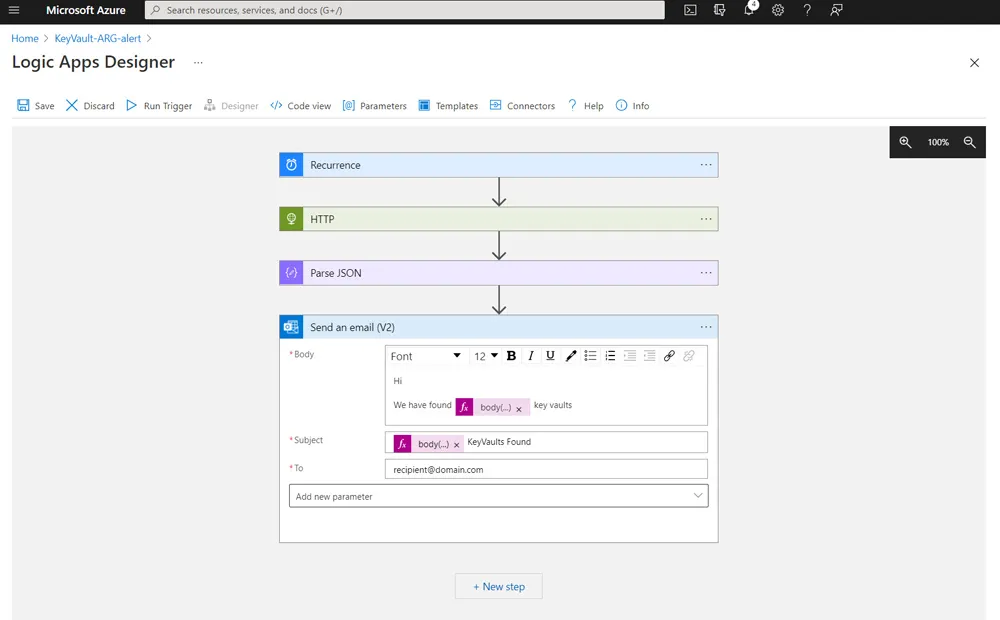Open the HTTP step ellipsis menu
Viewport: 1000px width, 620px height.
[x=706, y=219]
